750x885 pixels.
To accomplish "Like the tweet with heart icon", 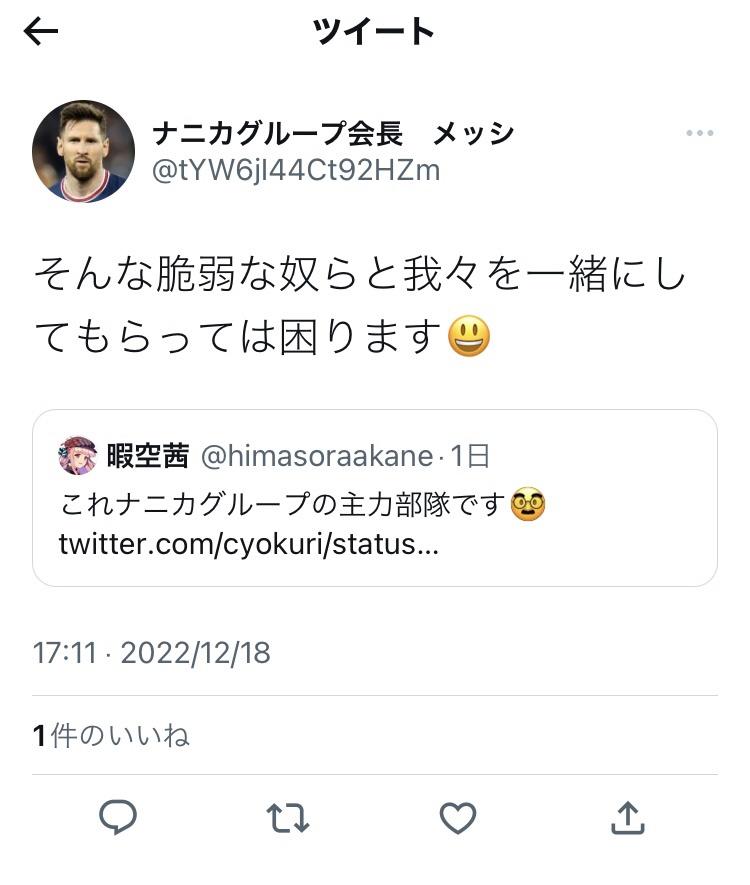I will (458, 819).
